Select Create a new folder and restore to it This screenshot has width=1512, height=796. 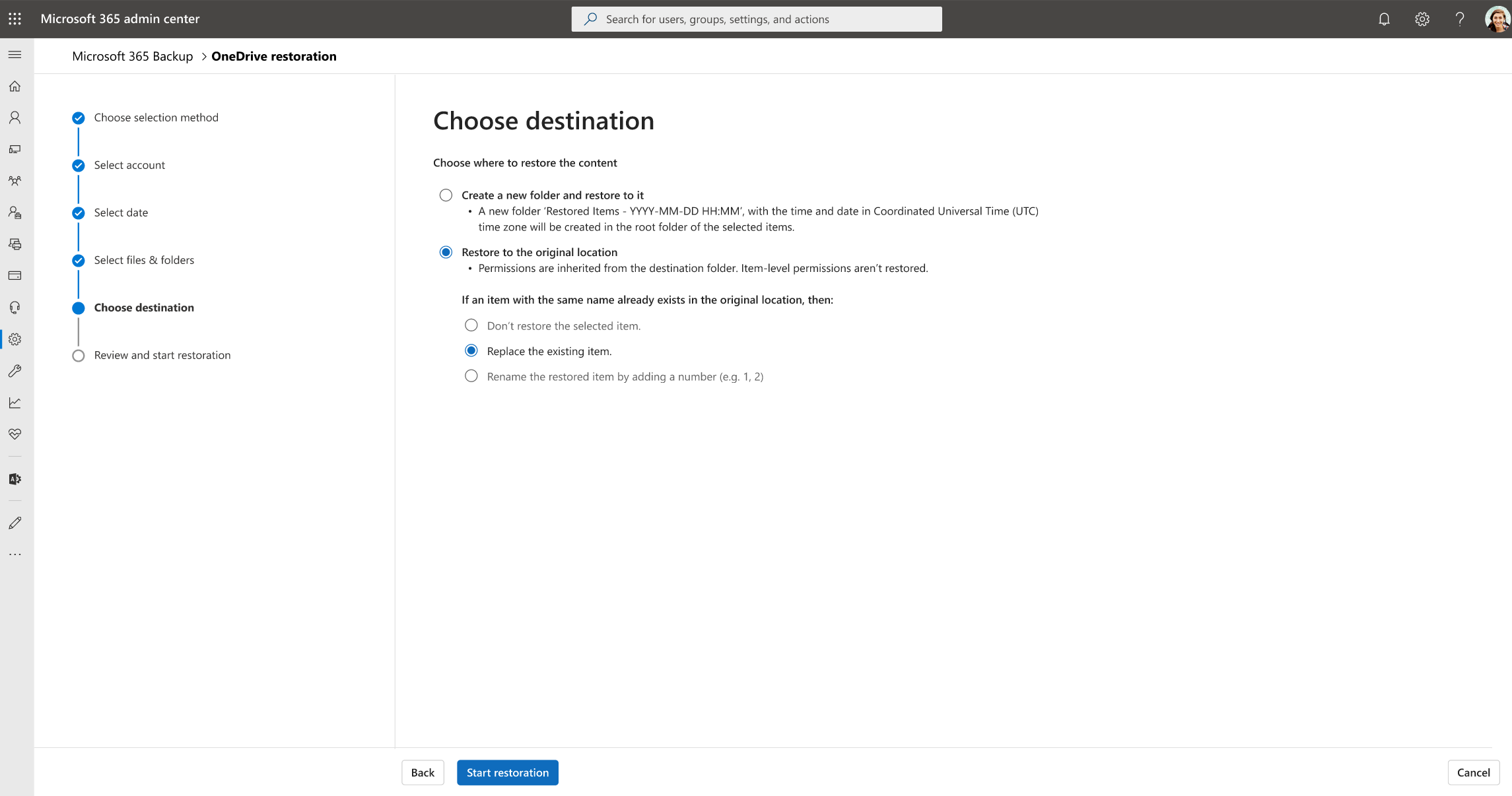pyautogui.click(x=446, y=195)
